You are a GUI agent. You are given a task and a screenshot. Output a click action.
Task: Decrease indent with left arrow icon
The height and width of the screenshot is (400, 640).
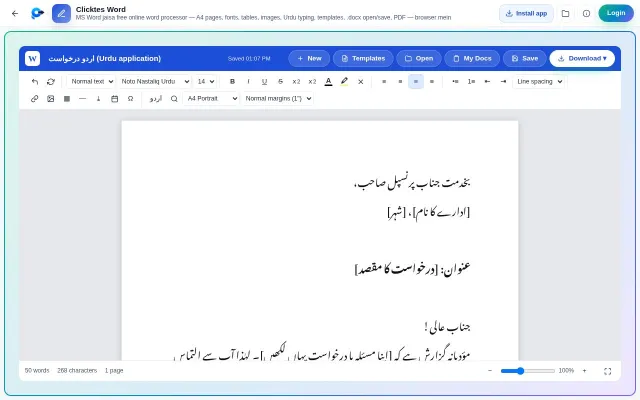point(487,82)
